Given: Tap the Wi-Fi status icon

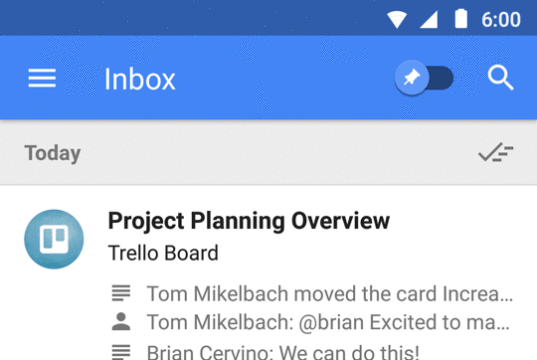Looking at the screenshot, I should [397, 20].
